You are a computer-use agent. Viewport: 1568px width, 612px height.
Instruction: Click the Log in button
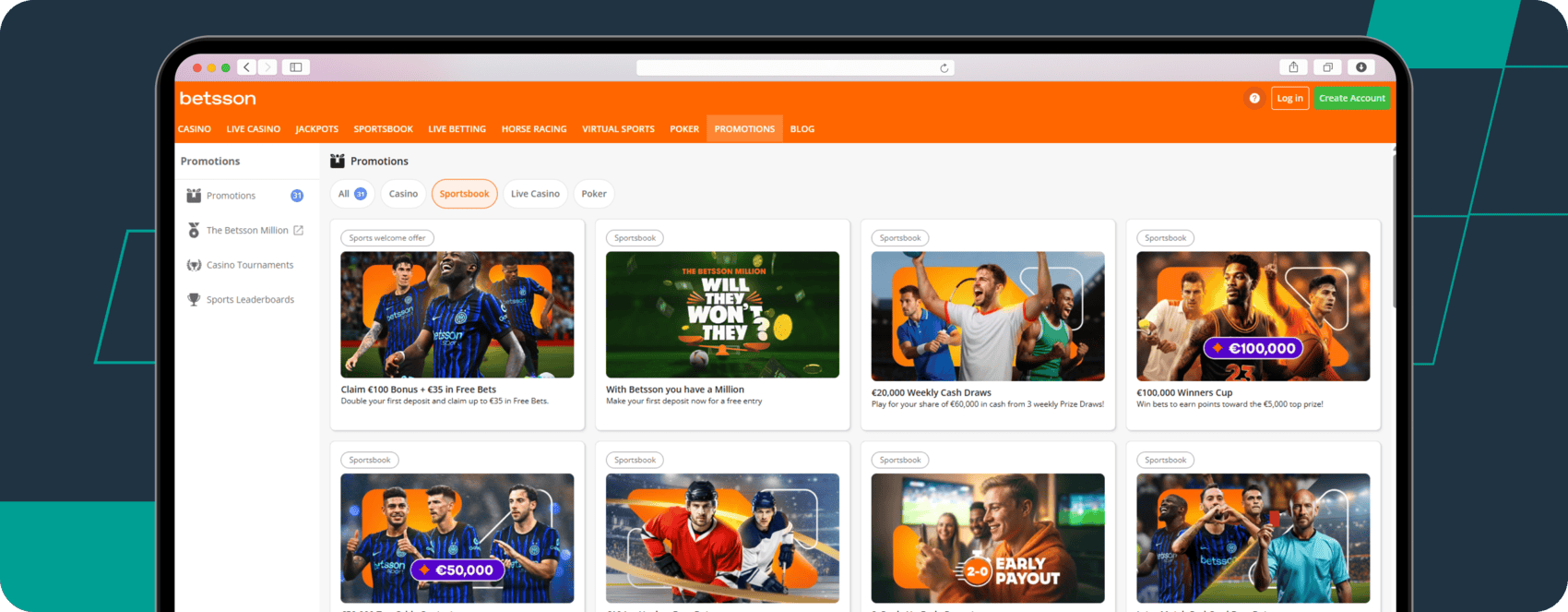(x=1289, y=98)
